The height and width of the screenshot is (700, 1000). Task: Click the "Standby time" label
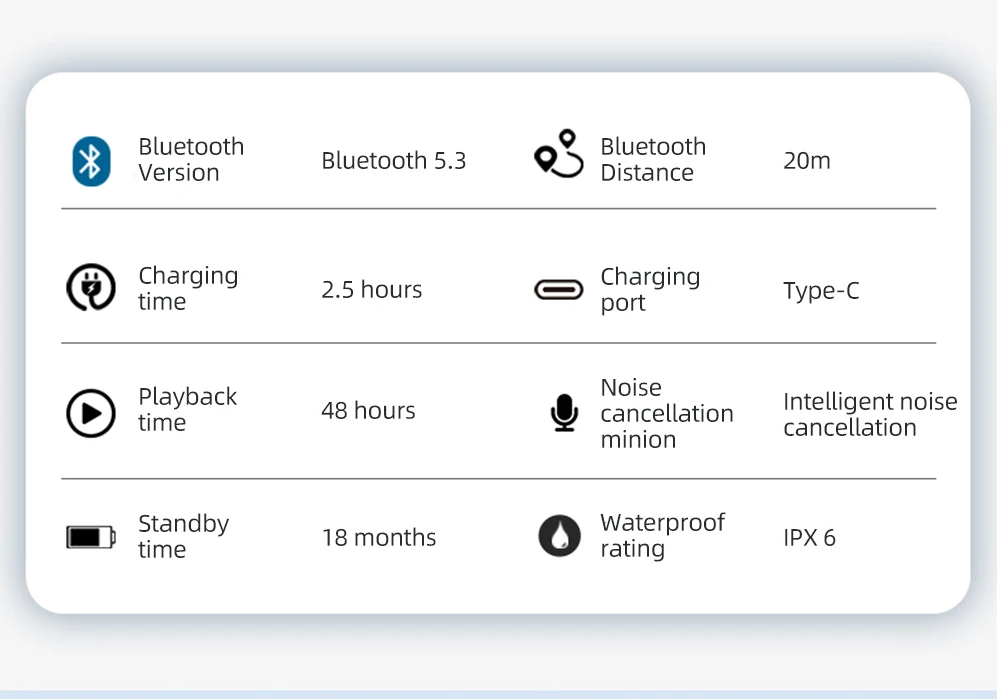(x=183, y=537)
